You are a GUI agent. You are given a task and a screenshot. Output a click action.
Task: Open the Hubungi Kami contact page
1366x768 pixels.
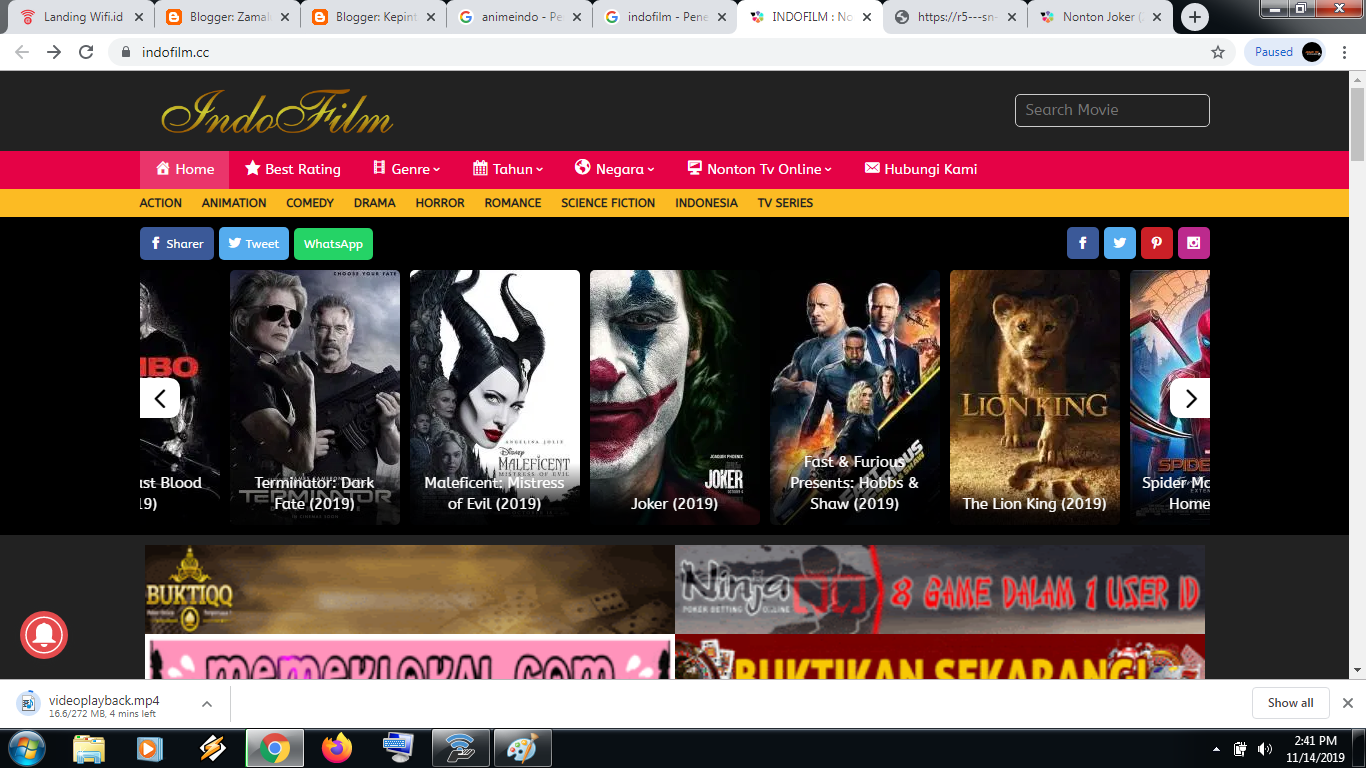[x=921, y=169]
